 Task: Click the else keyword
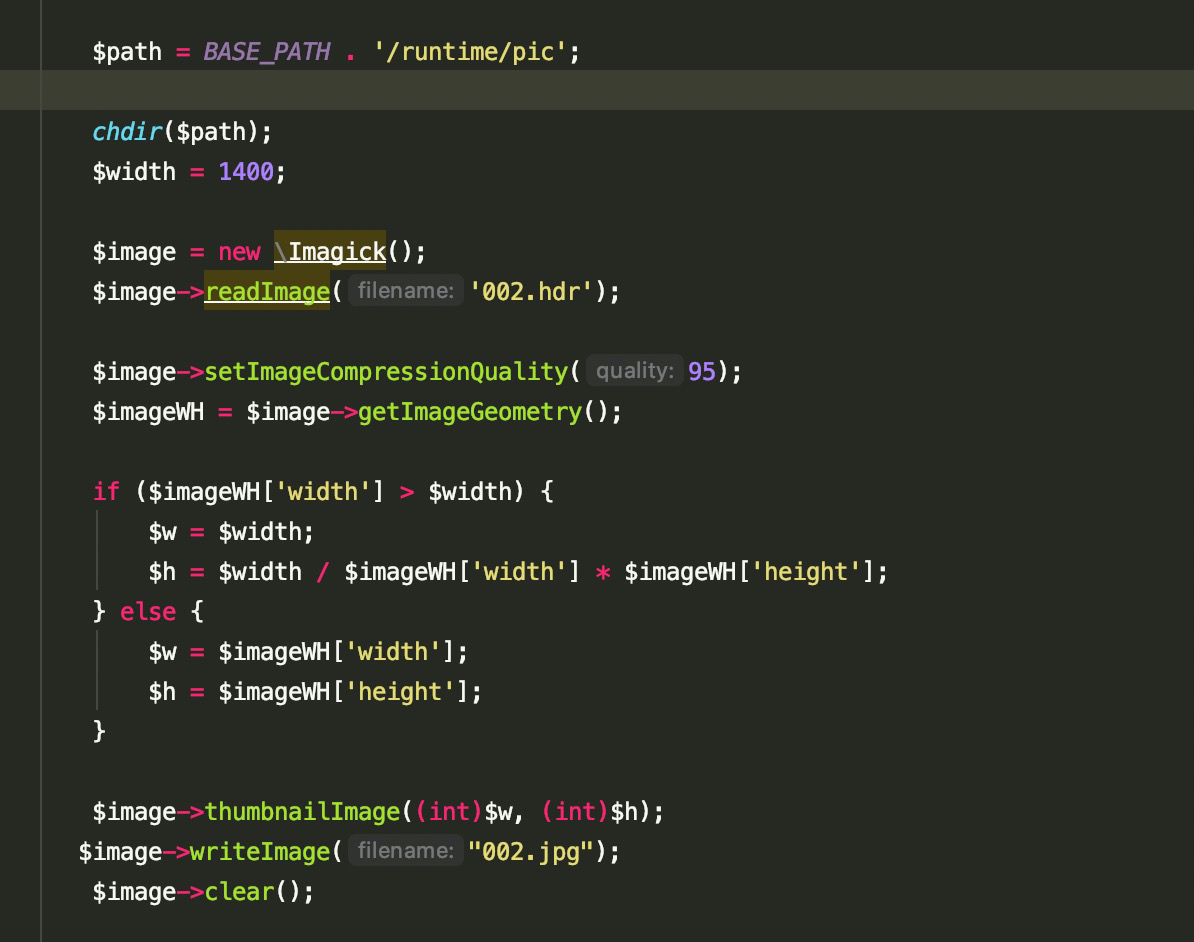[147, 611]
